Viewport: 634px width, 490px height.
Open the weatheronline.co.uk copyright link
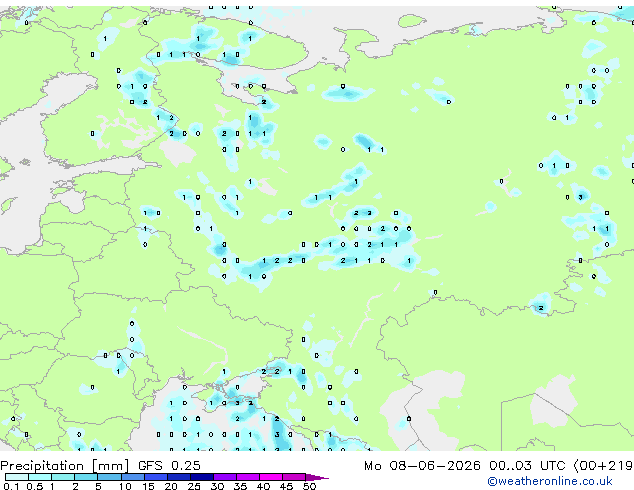[549, 481]
